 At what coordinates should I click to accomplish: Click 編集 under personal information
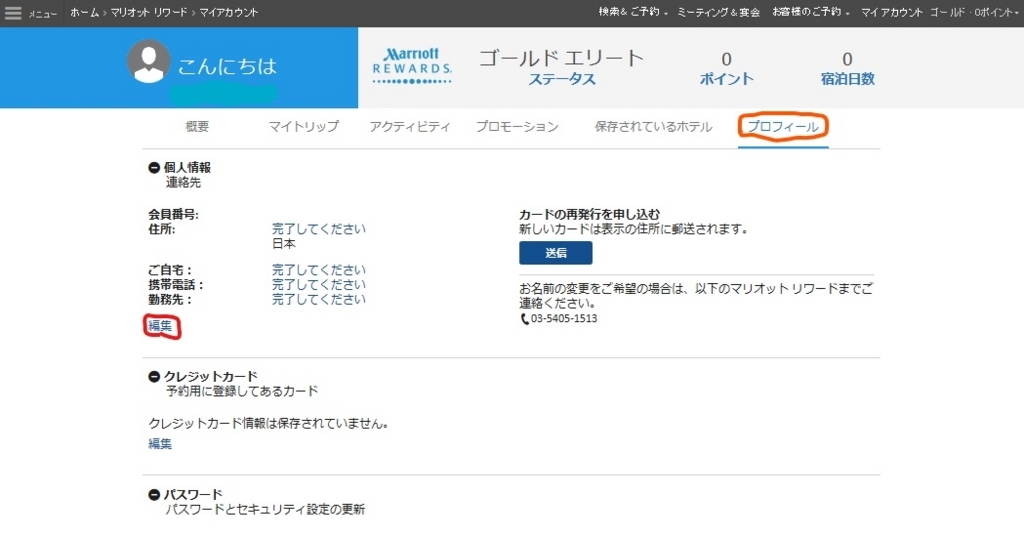160,325
